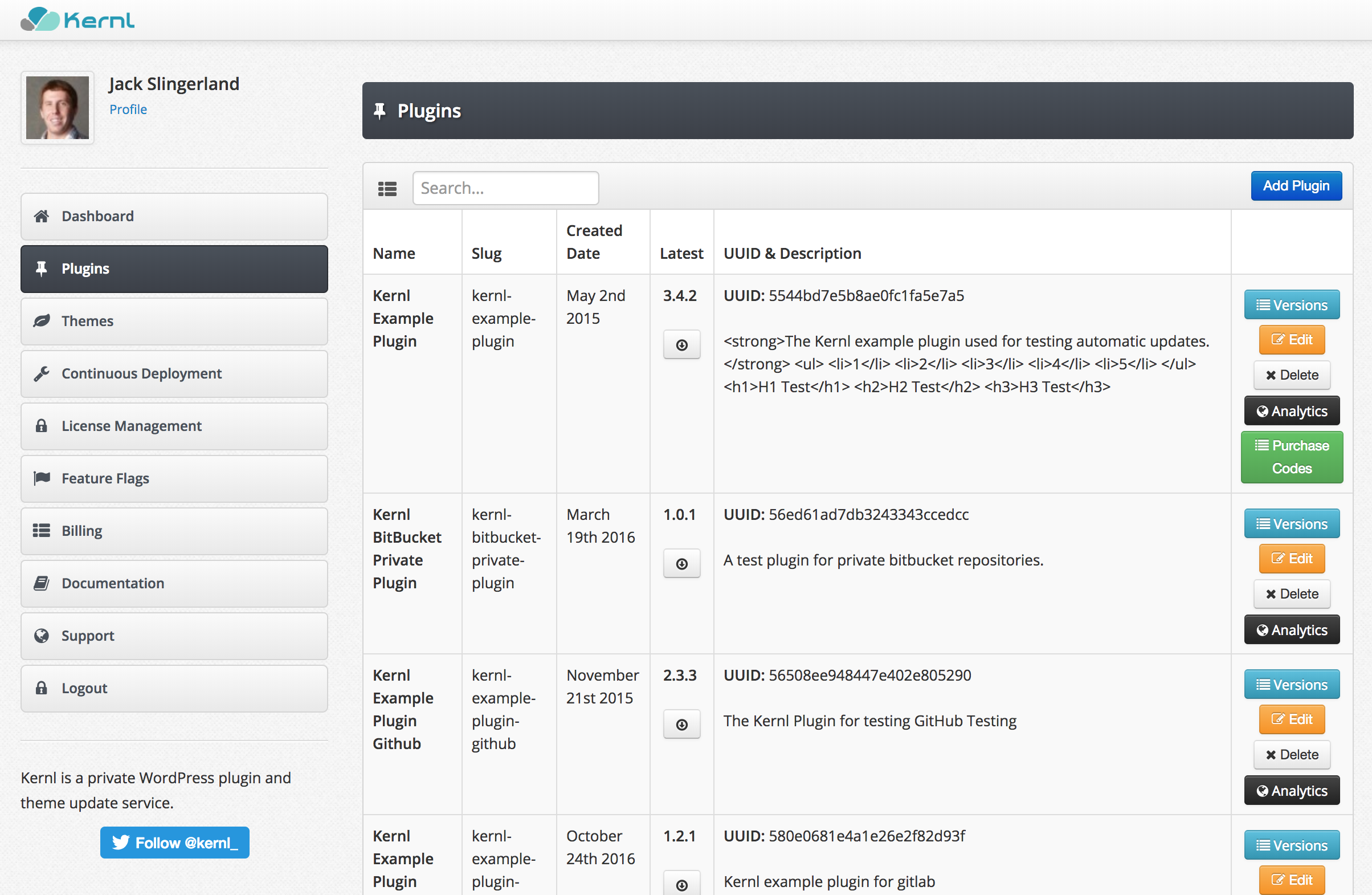Click download icon under version 1.0.1

[681, 563]
